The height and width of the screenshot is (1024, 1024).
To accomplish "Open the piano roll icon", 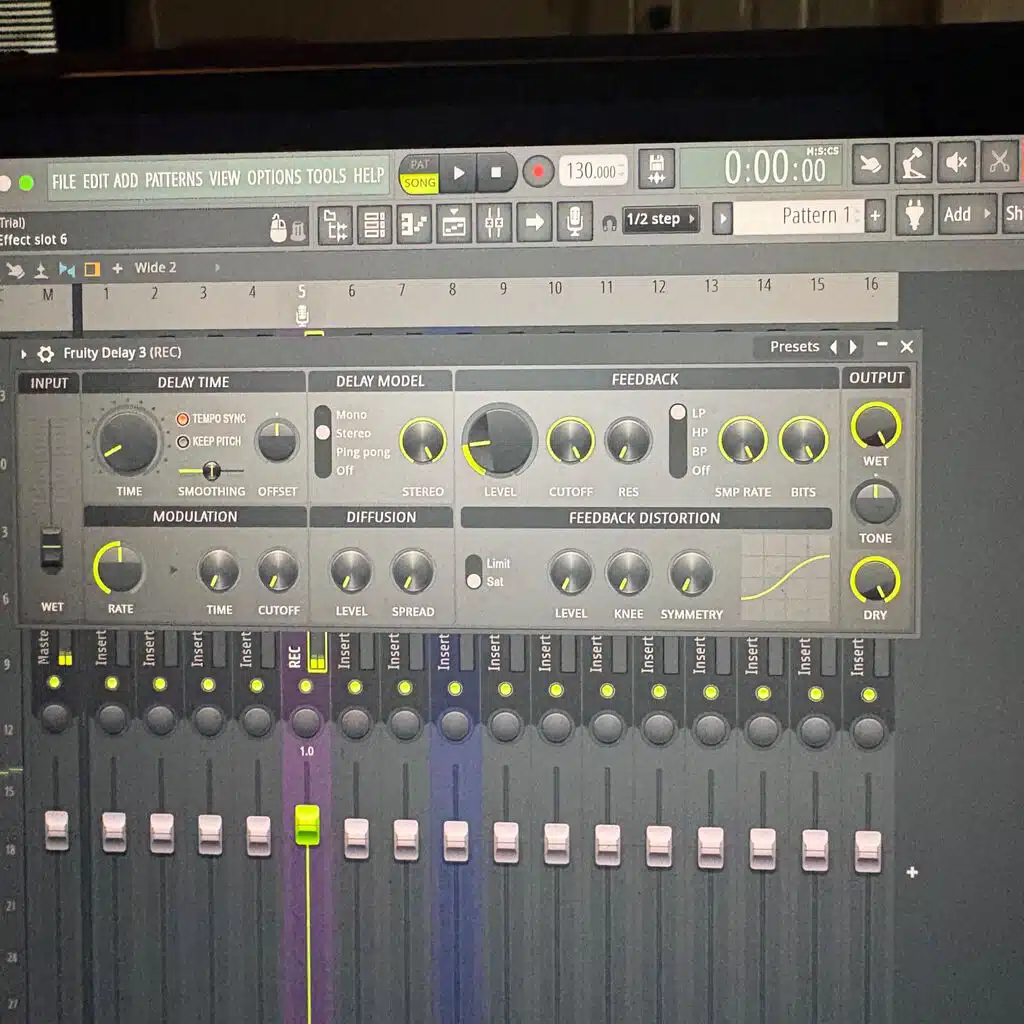I will [x=414, y=225].
